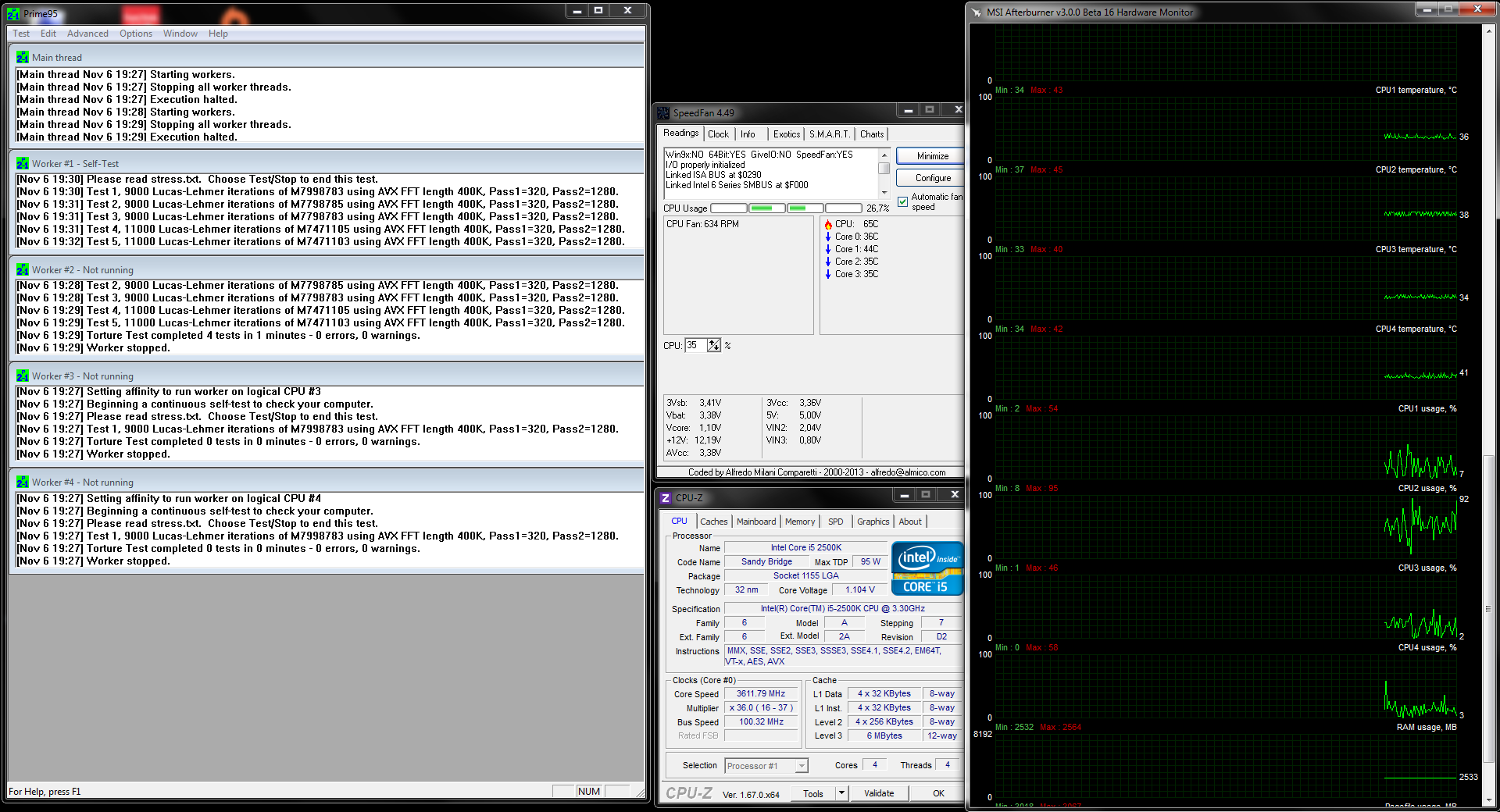Click the blue arrow icon beside Core 3
This screenshot has height=812, width=1500.
(x=828, y=274)
